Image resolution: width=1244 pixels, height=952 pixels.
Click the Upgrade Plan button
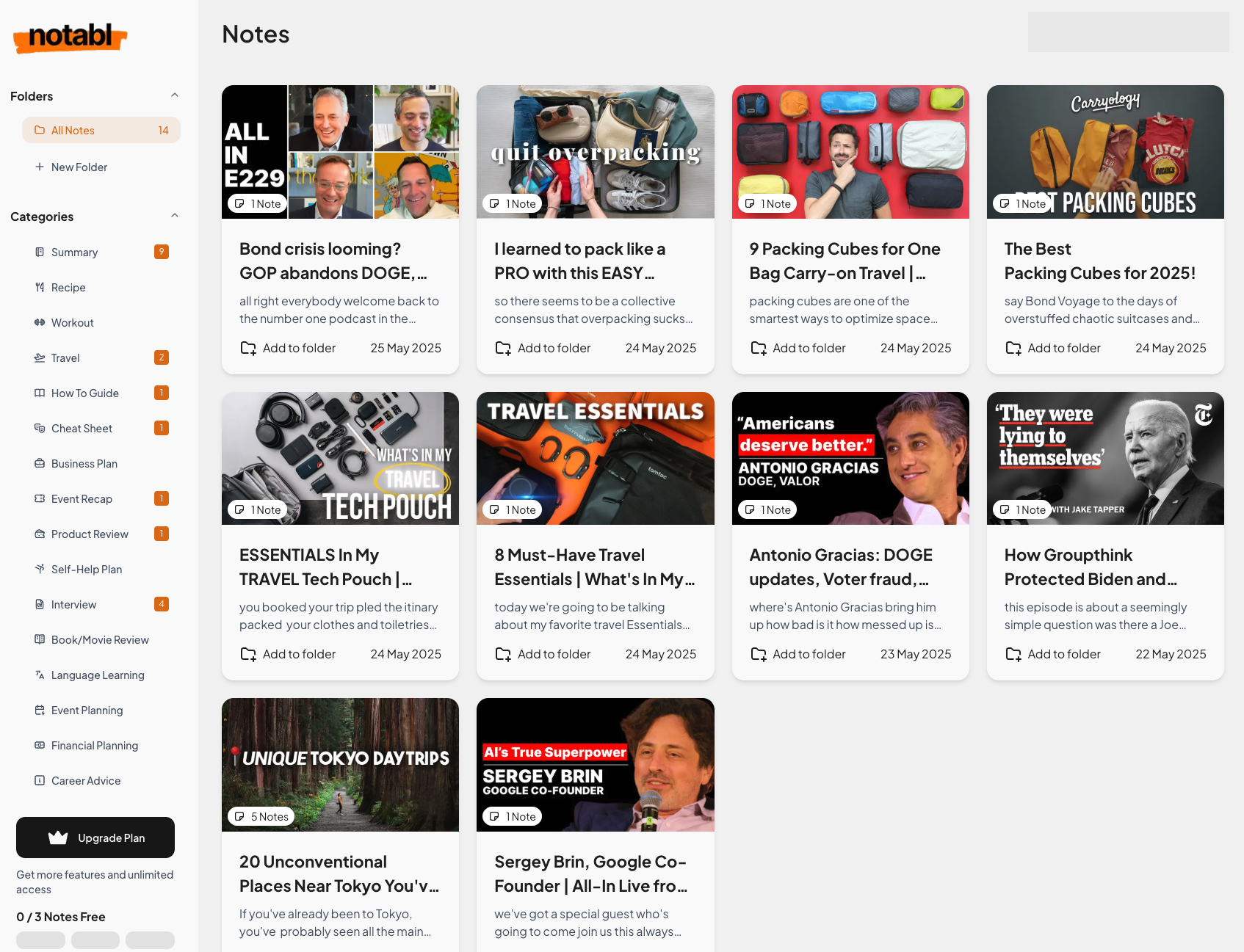(95, 837)
